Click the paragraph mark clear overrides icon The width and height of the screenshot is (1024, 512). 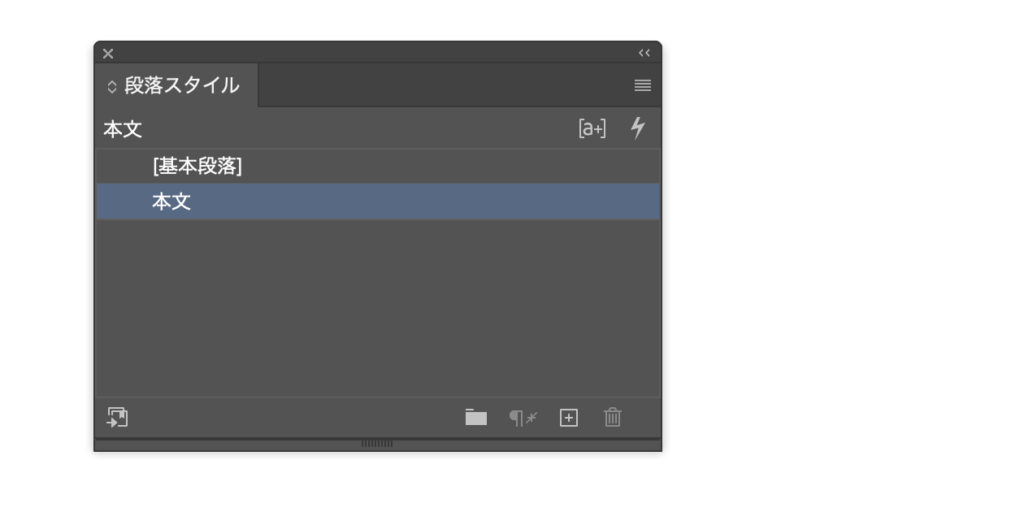point(523,418)
